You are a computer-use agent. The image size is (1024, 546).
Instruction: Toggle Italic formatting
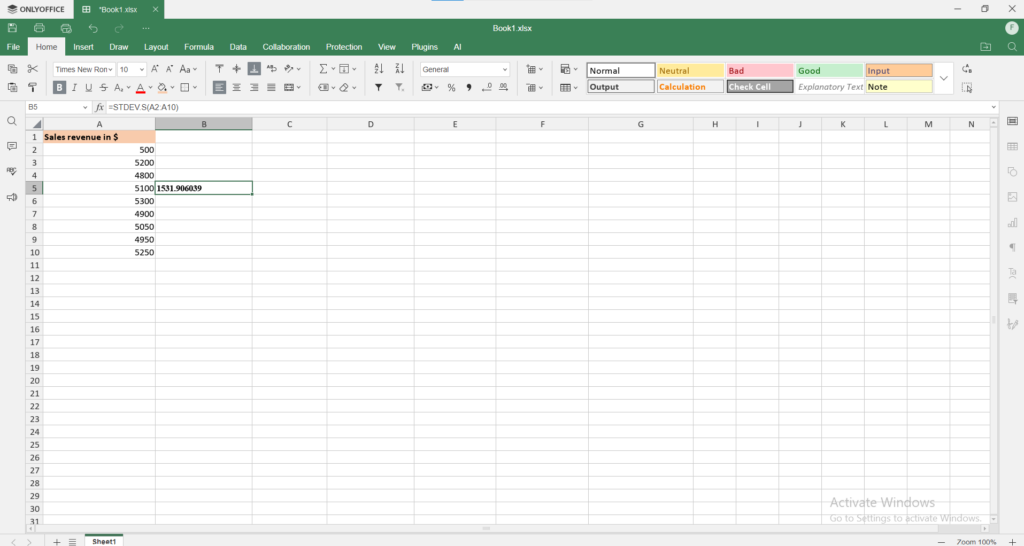click(74, 87)
